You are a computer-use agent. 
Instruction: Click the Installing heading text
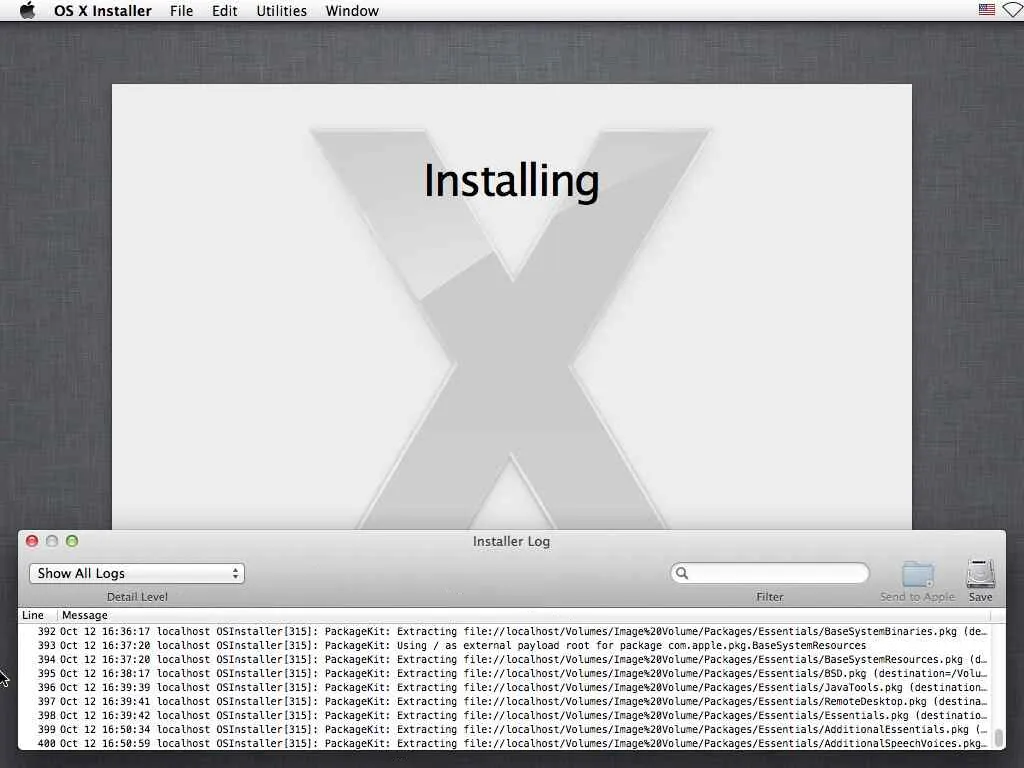tap(511, 181)
